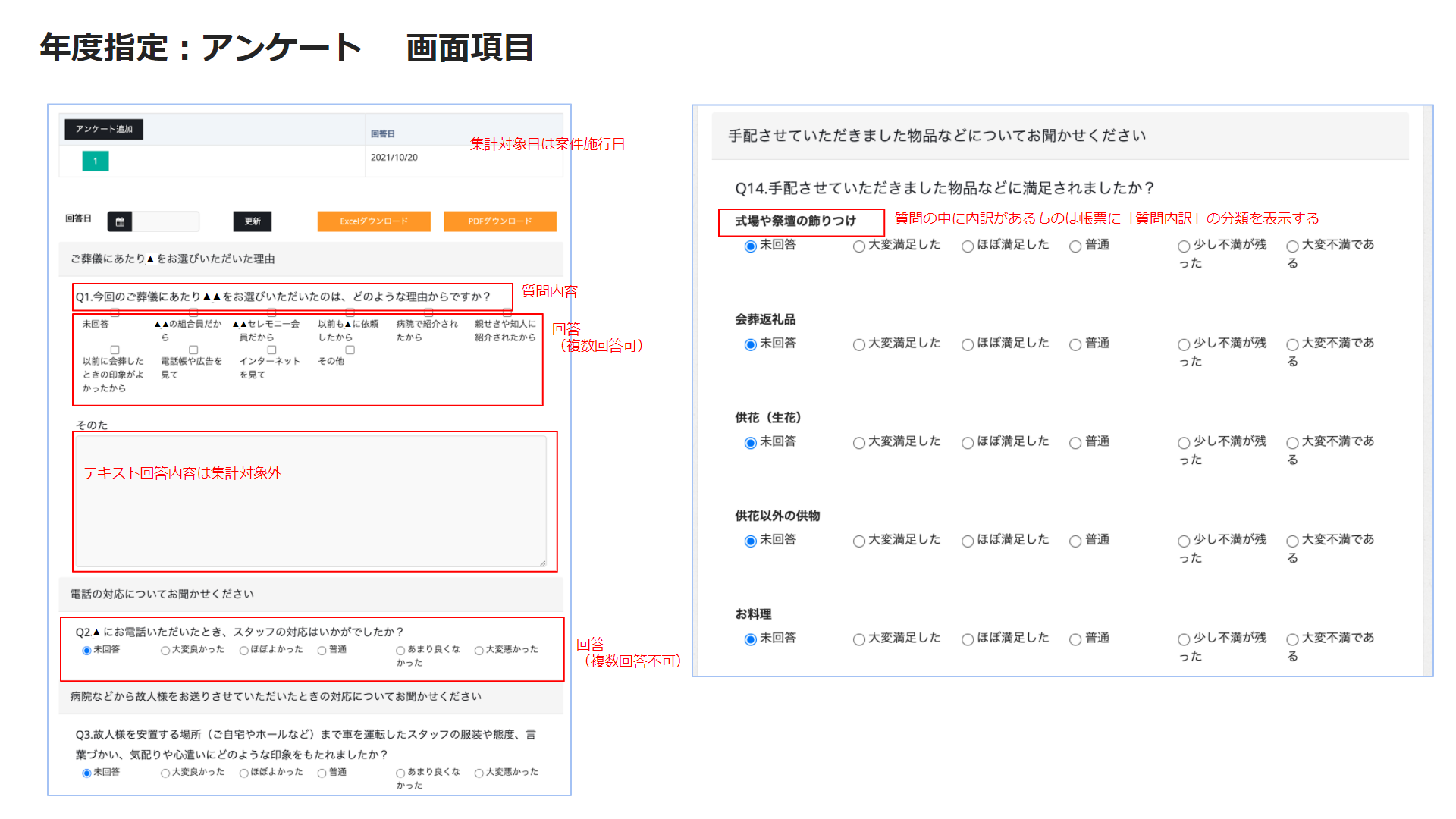The image size is (1456, 819).
Task: Click the アンケート追加 button
Action: point(104,129)
